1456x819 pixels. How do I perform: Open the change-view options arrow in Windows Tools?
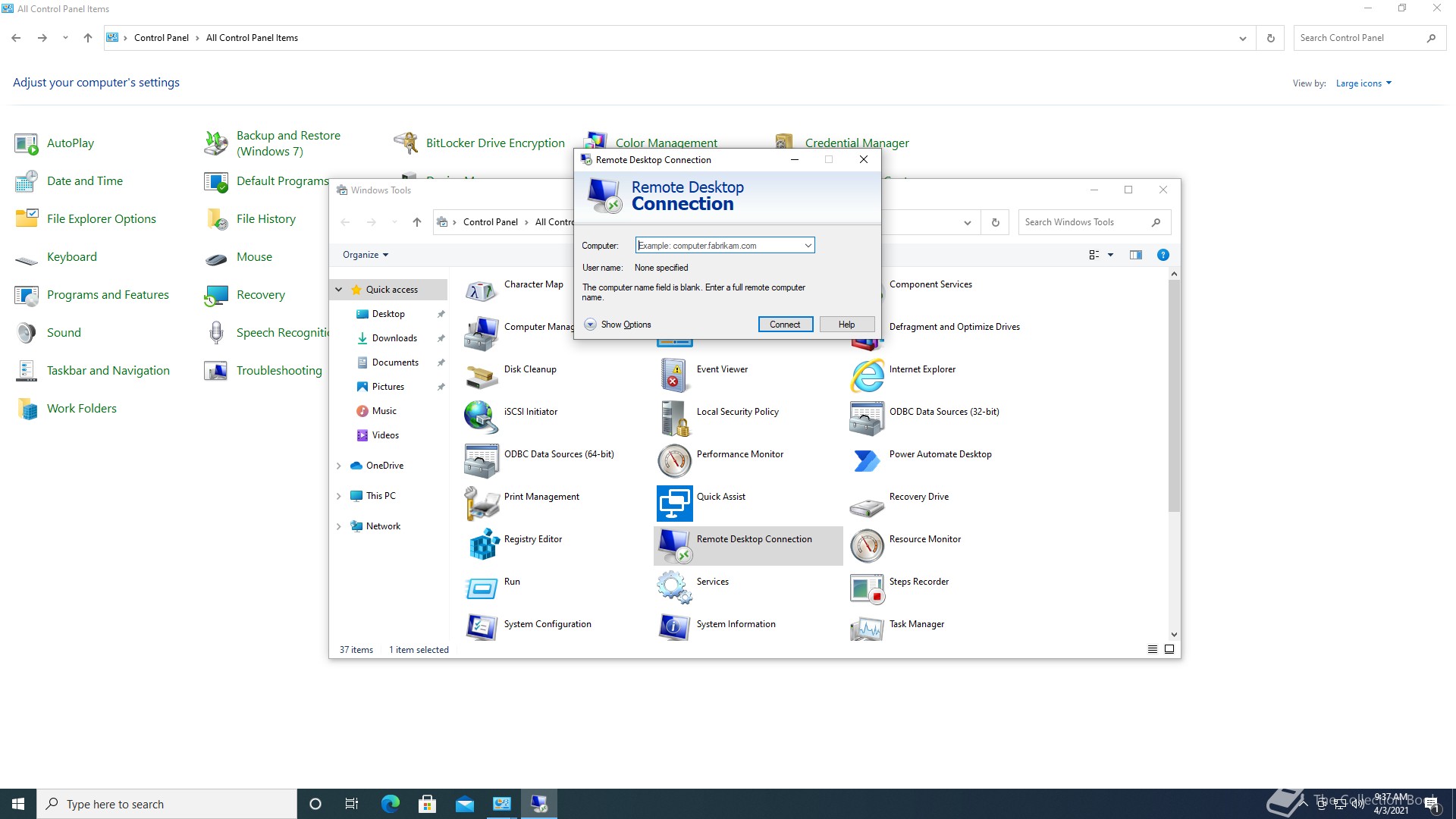point(1110,255)
